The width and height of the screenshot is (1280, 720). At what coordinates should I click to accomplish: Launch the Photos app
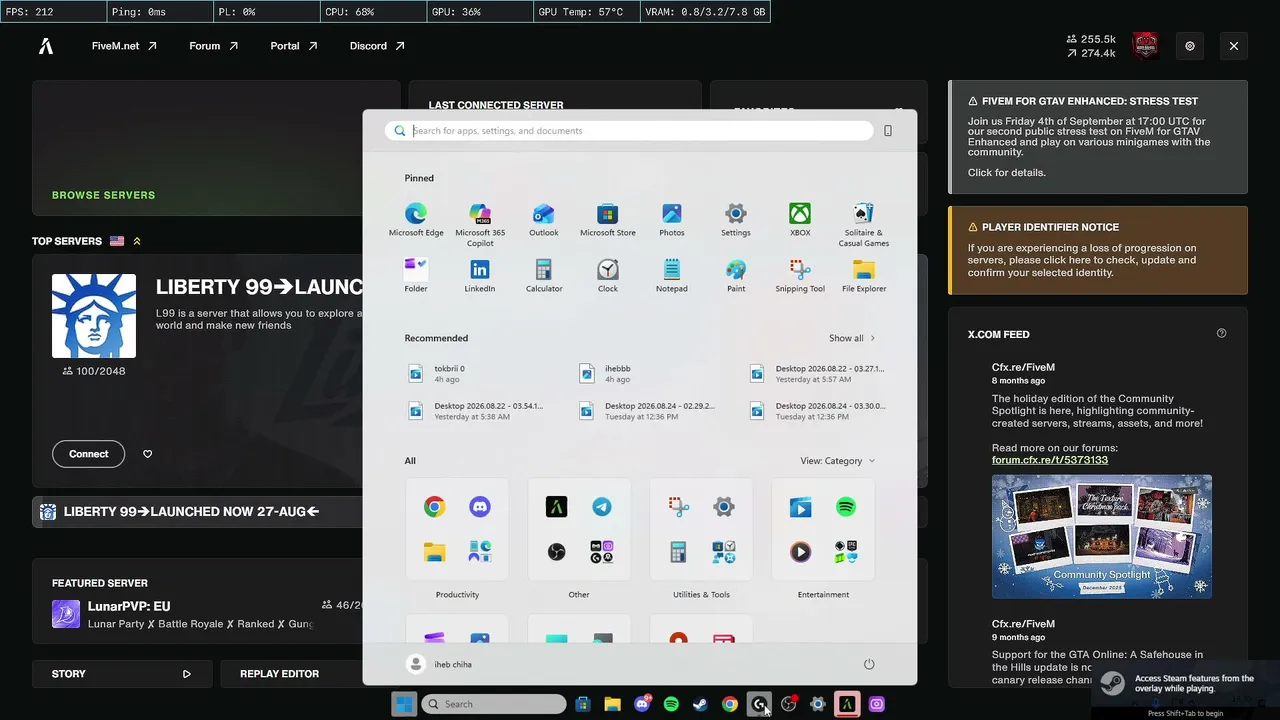click(x=672, y=220)
